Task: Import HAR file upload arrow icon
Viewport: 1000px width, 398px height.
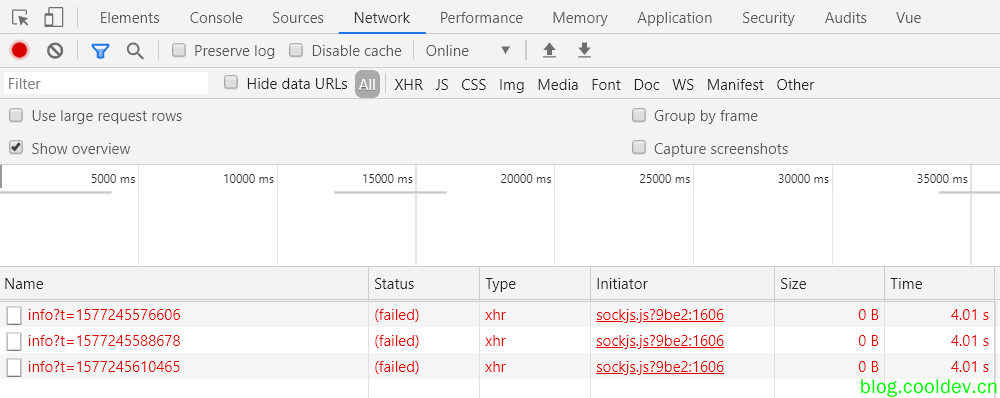Action: (549, 50)
